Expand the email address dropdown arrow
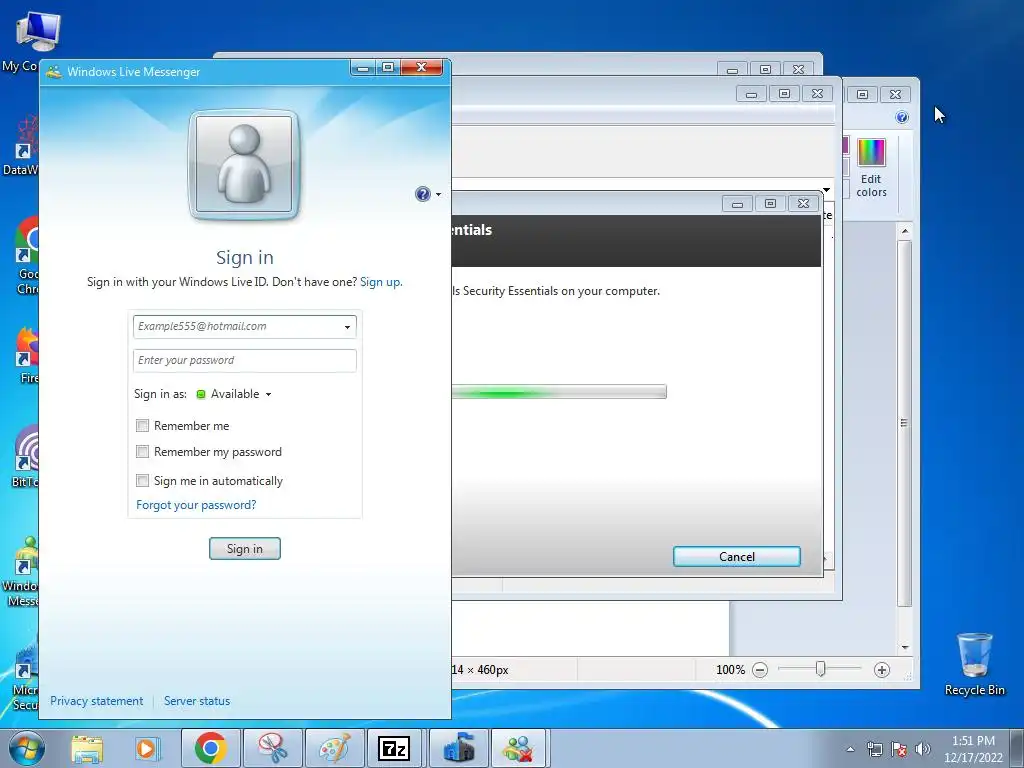The image size is (1024, 768). pyautogui.click(x=347, y=327)
